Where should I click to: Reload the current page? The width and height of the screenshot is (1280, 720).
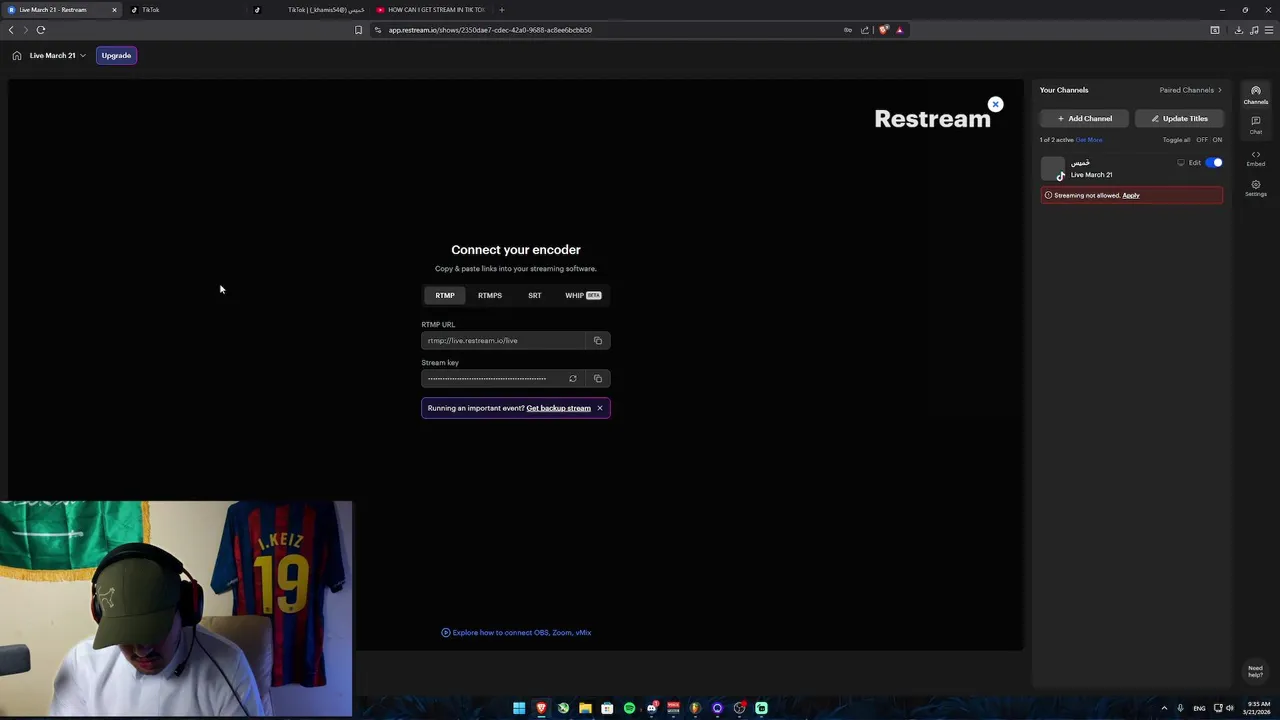tap(41, 30)
